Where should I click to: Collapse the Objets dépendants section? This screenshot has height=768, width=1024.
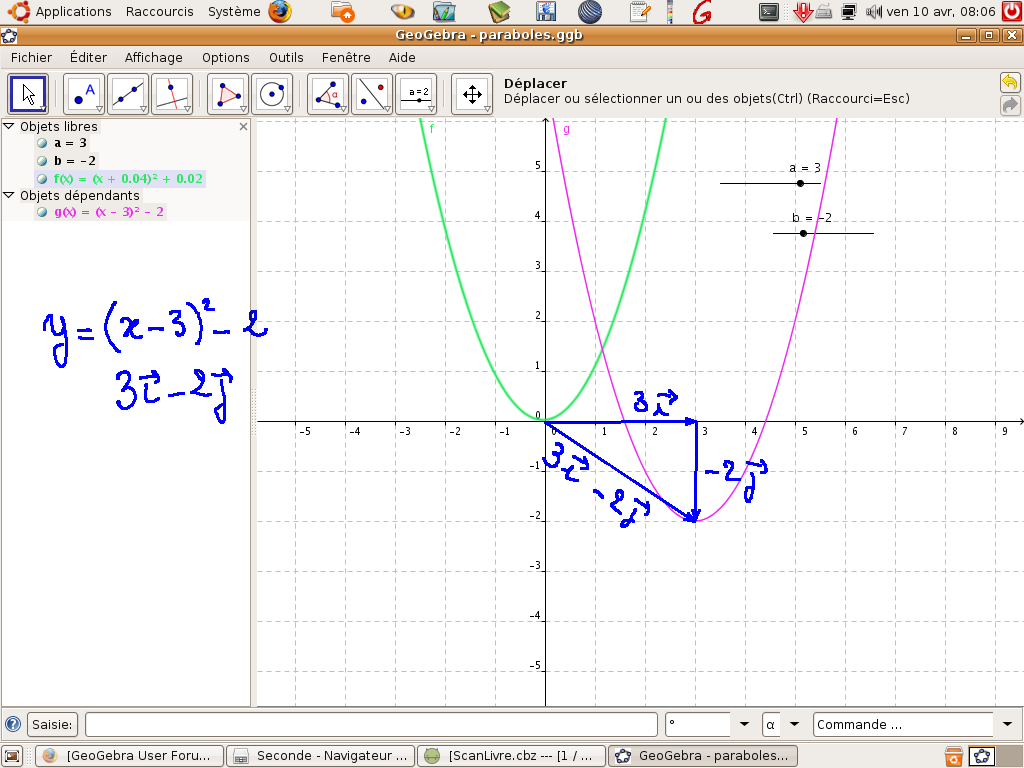[9, 196]
